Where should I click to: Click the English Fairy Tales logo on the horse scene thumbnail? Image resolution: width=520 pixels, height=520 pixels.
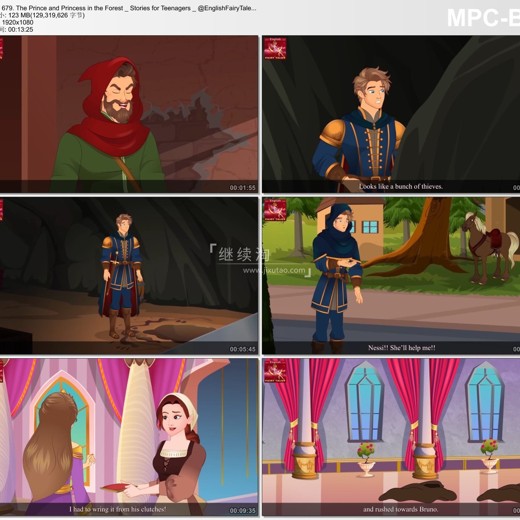[x=275, y=210]
